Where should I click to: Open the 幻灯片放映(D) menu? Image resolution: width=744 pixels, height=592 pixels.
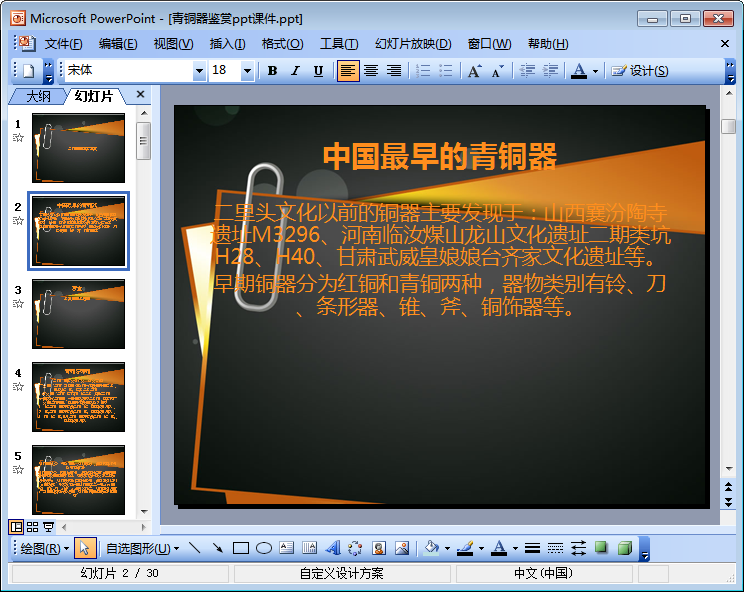(413, 44)
